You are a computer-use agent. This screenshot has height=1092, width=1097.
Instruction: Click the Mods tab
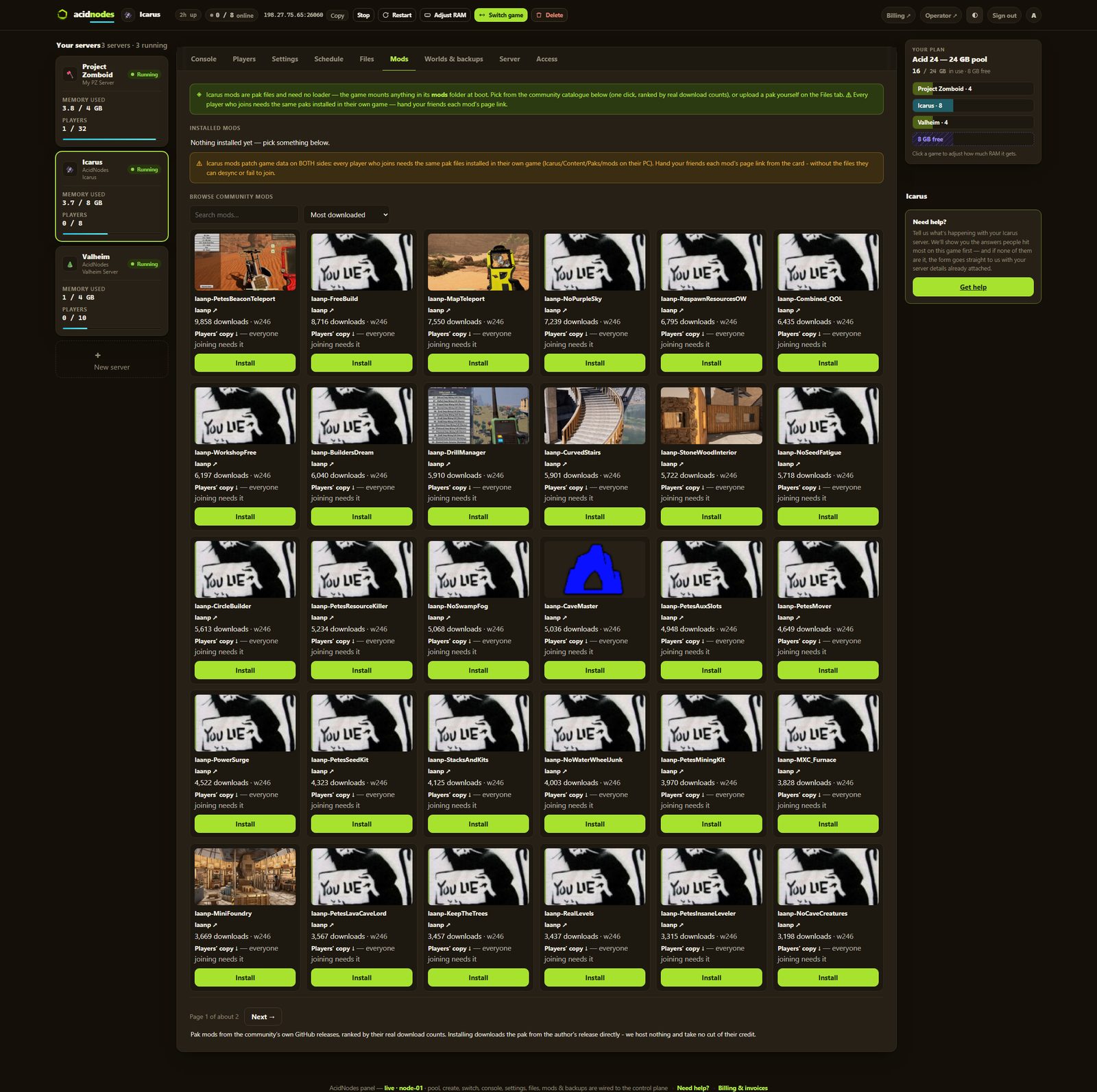399,59
